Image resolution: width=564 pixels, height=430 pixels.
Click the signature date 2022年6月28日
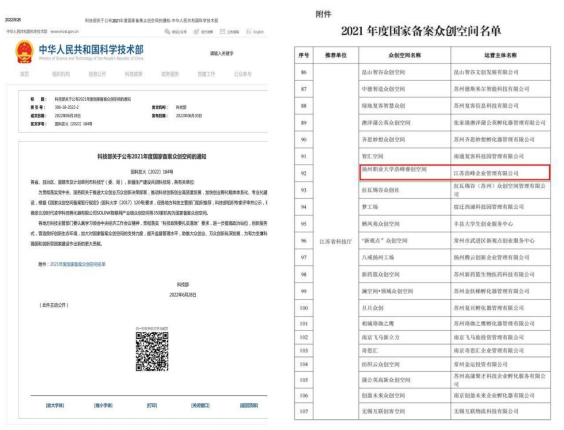point(183,295)
